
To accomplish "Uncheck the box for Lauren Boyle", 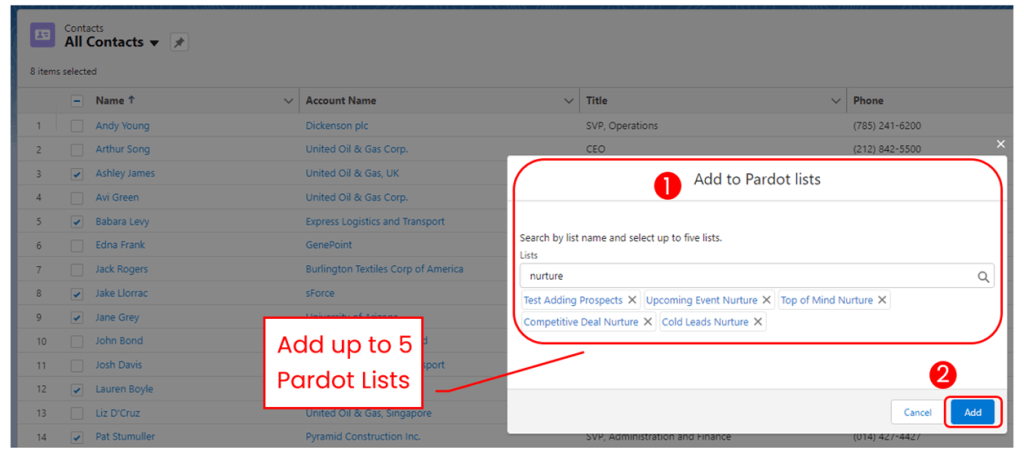I will point(77,389).
